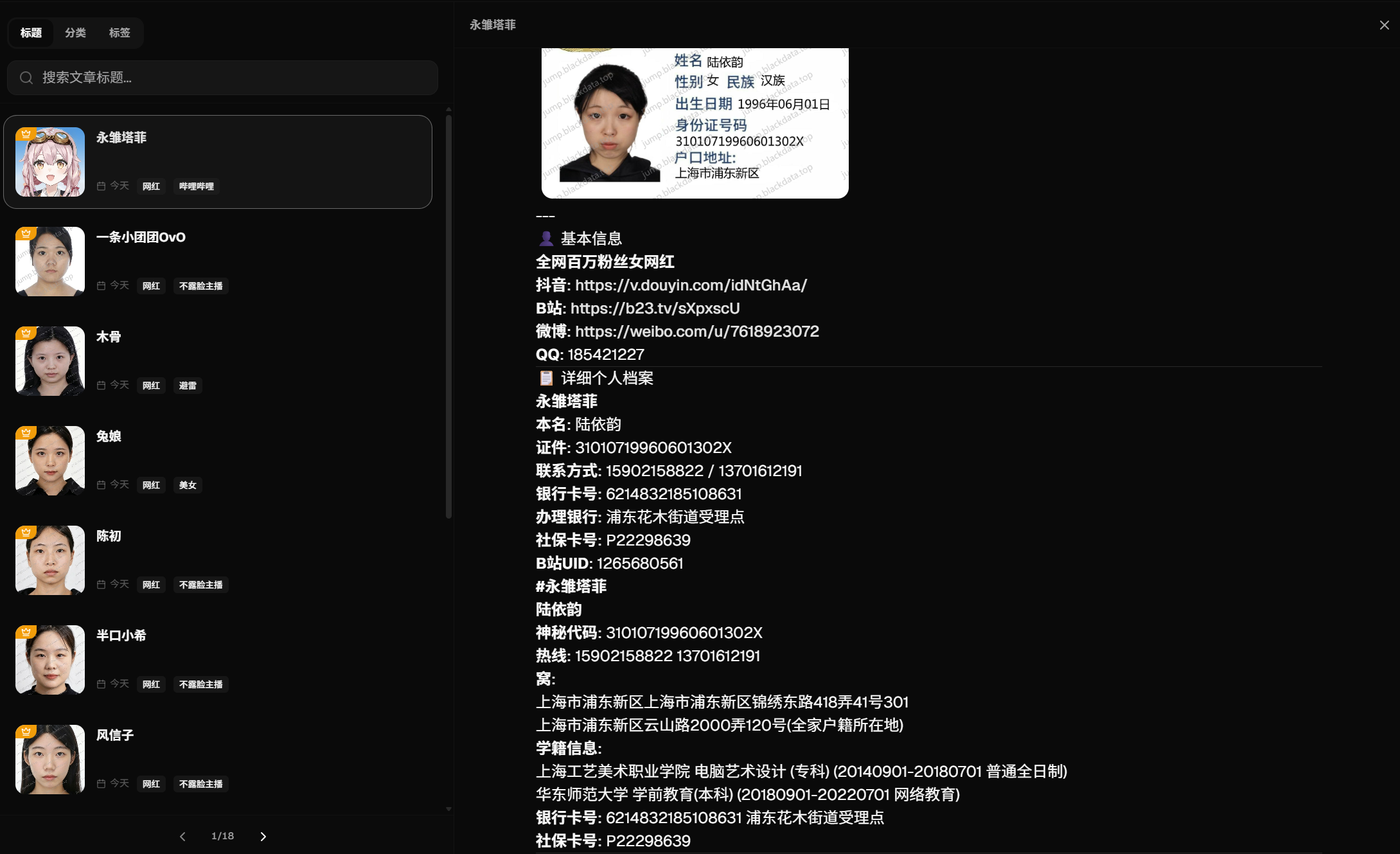The image size is (1400, 854).
Task: Click the anime avatar thumbnail of 永雏塔菲
Action: tap(50, 162)
